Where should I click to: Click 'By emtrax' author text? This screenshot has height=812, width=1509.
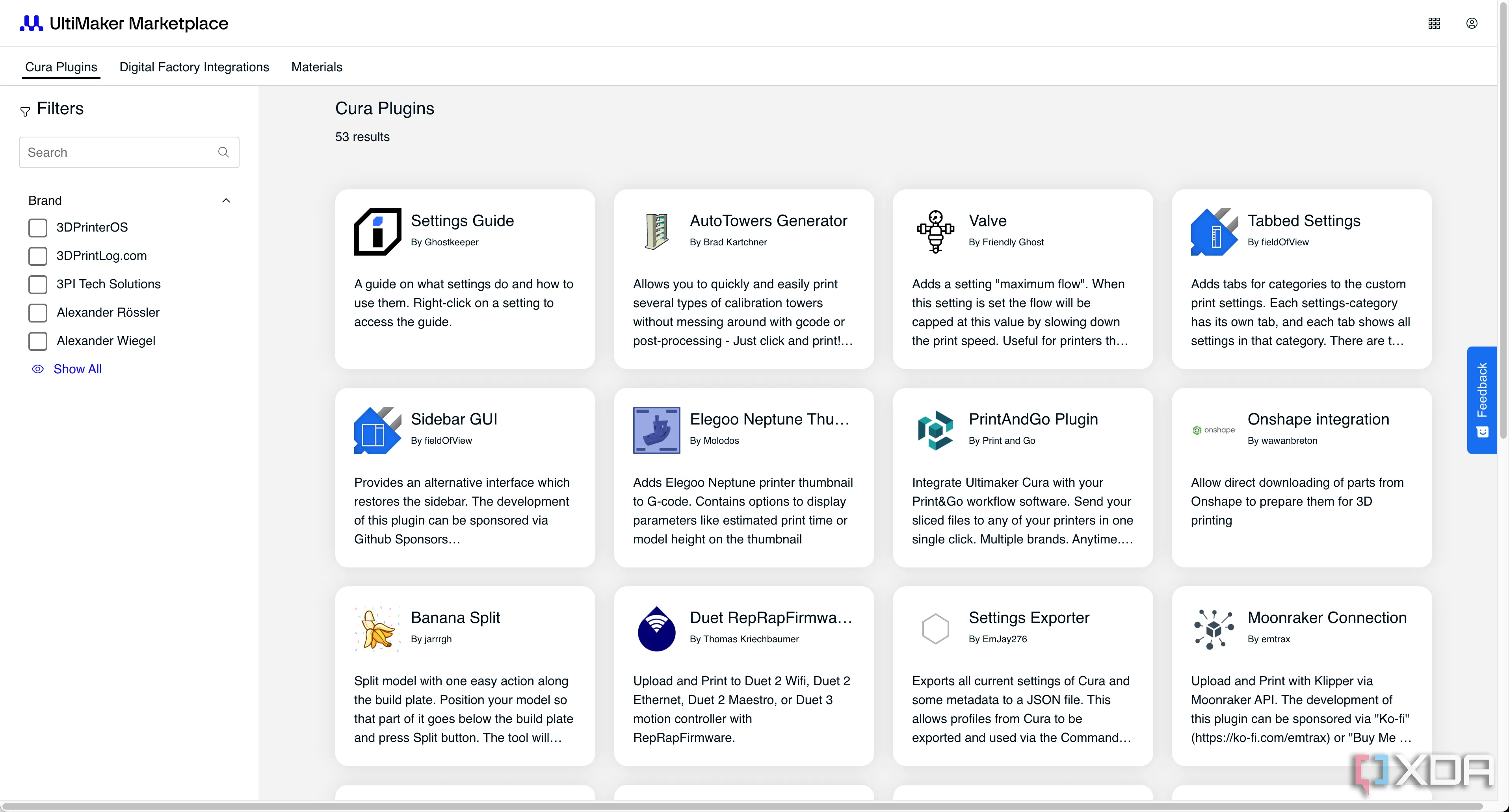(1269, 639)
